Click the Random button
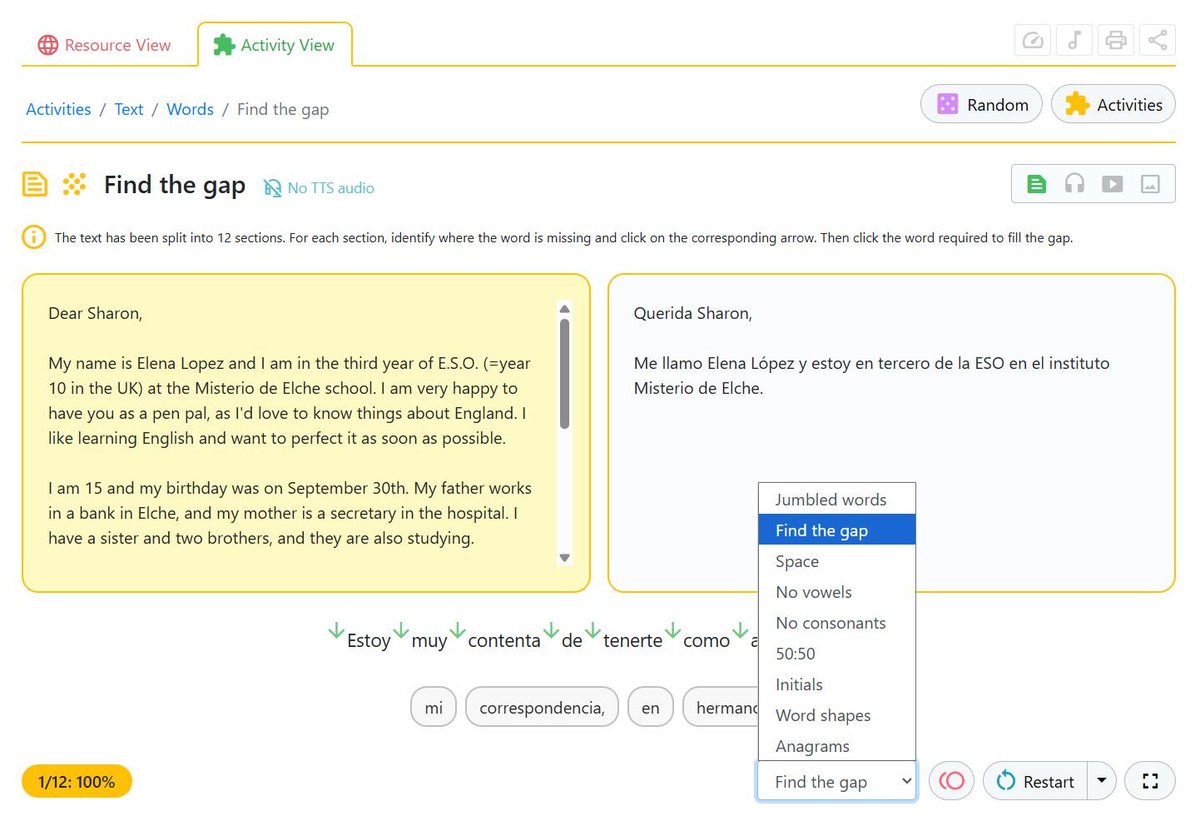 pos(981,104)
